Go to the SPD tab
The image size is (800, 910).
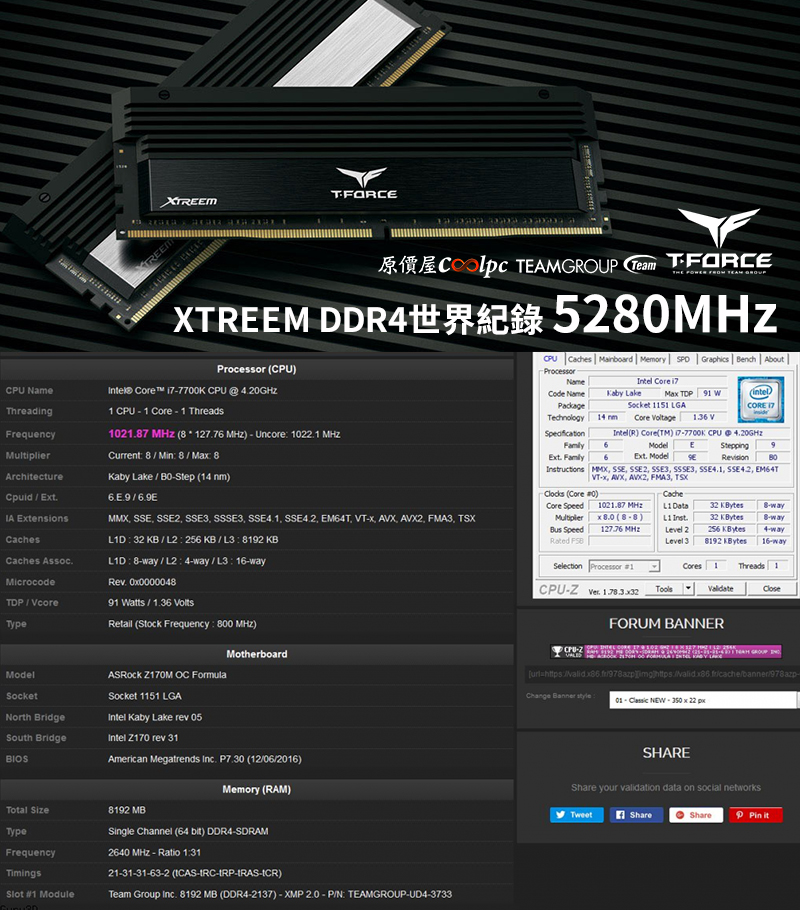pyautogui.click(x=683, y=360)
